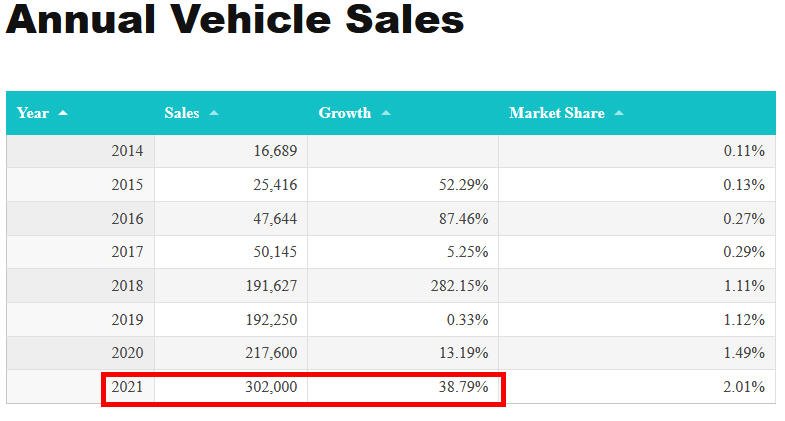Click the sort arrow beside Year
The image size is (785, 421).
63,113
